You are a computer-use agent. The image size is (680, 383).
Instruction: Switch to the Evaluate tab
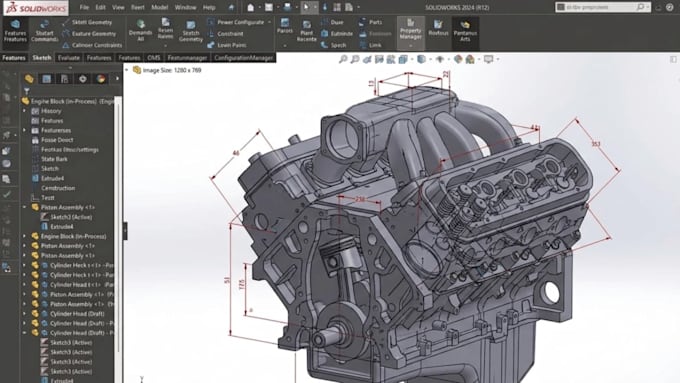(x=69, y=58)
